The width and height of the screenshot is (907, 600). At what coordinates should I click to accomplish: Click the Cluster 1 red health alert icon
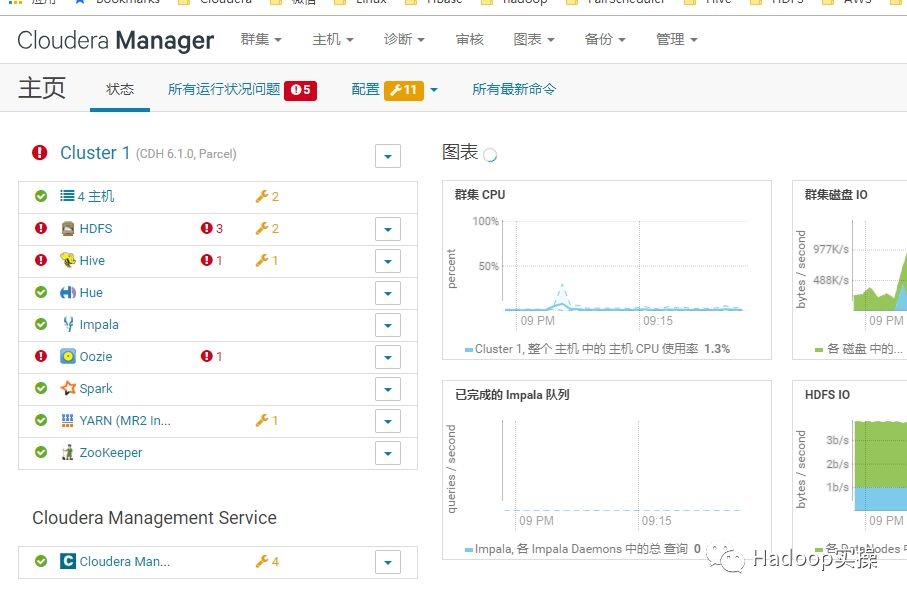tap(39, 153)
